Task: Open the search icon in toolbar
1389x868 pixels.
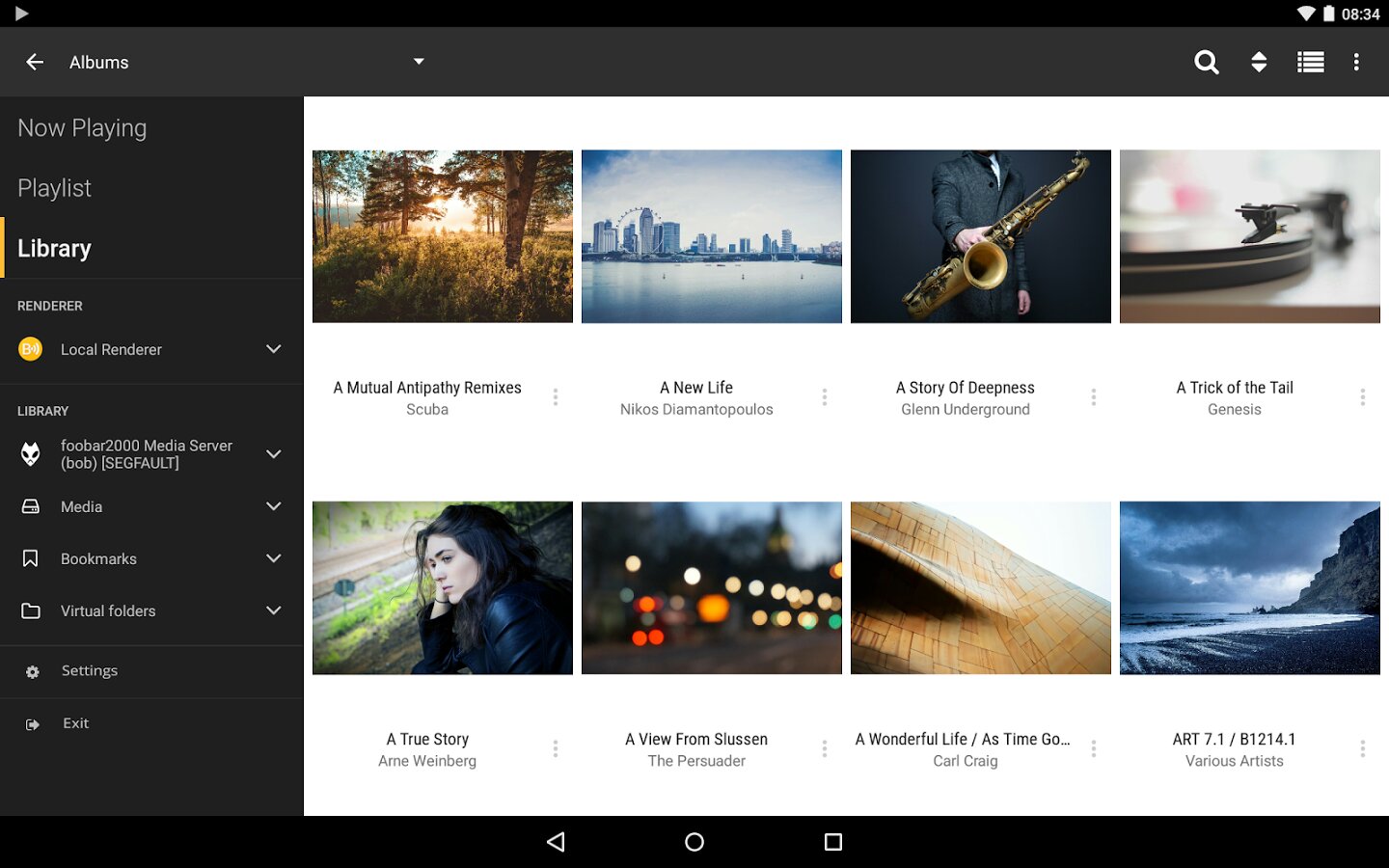Action: tap(1206, 63)
